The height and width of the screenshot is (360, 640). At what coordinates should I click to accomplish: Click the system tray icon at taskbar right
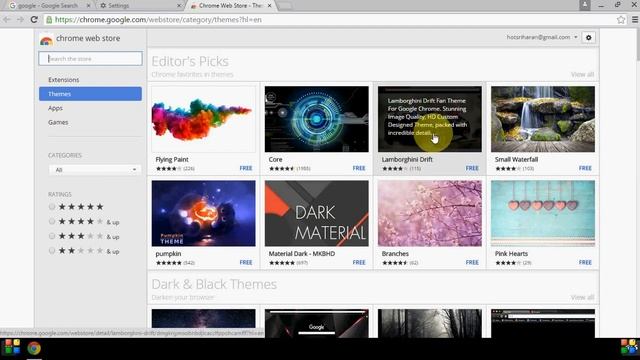point(630,347)
